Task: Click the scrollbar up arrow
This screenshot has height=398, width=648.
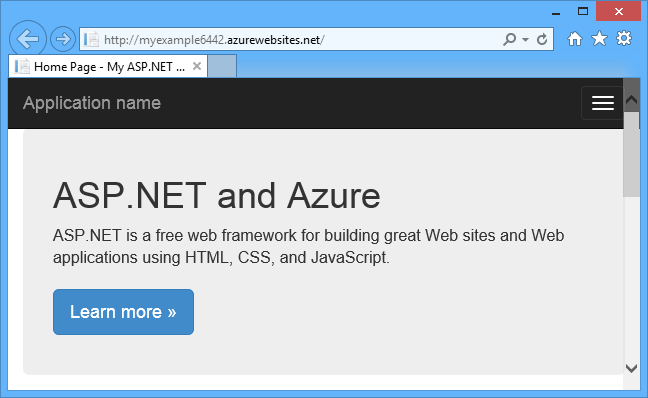Action: (x=631, y=100)
